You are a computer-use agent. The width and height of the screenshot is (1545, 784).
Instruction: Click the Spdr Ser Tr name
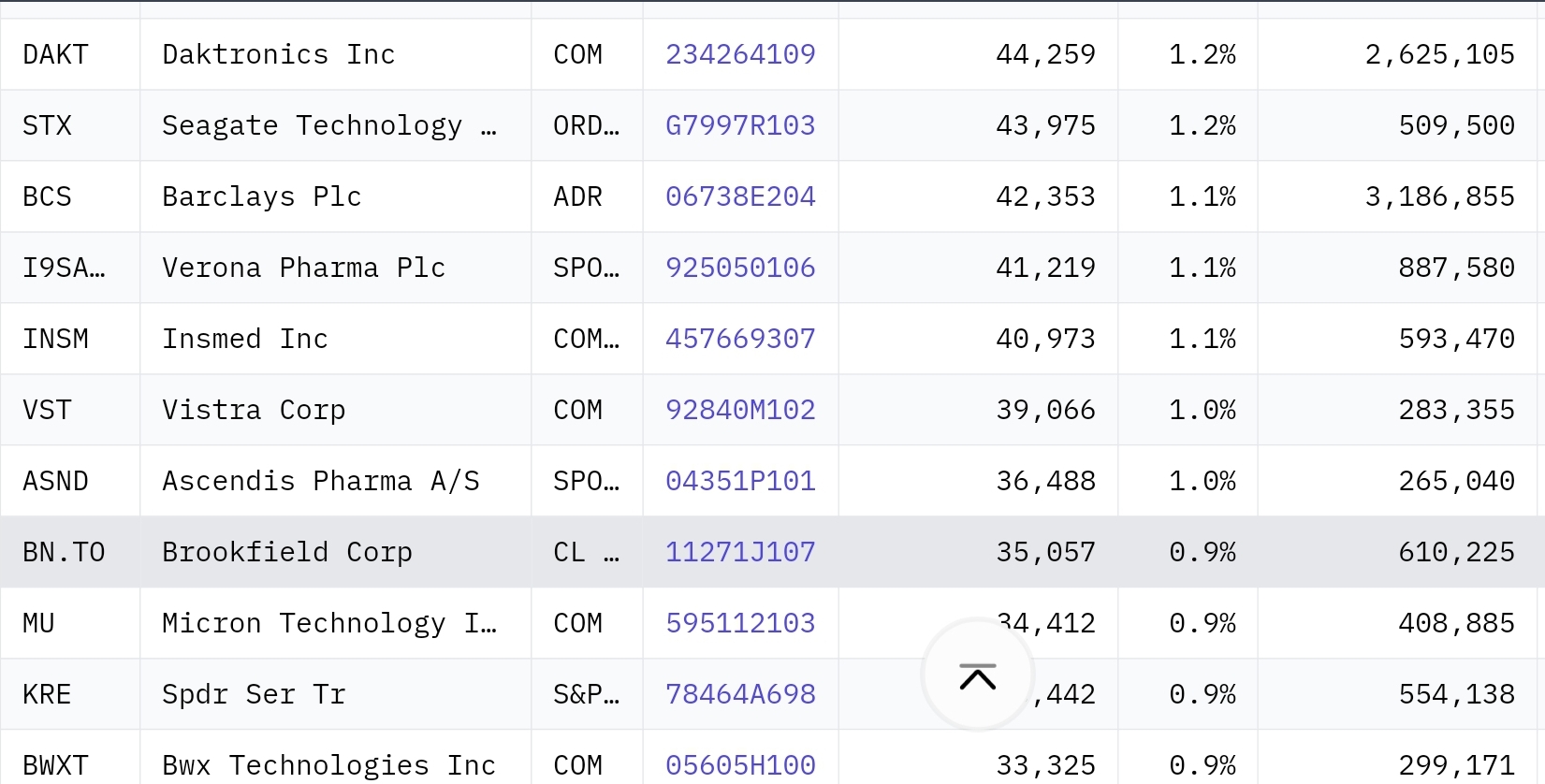tap(254, 694)
